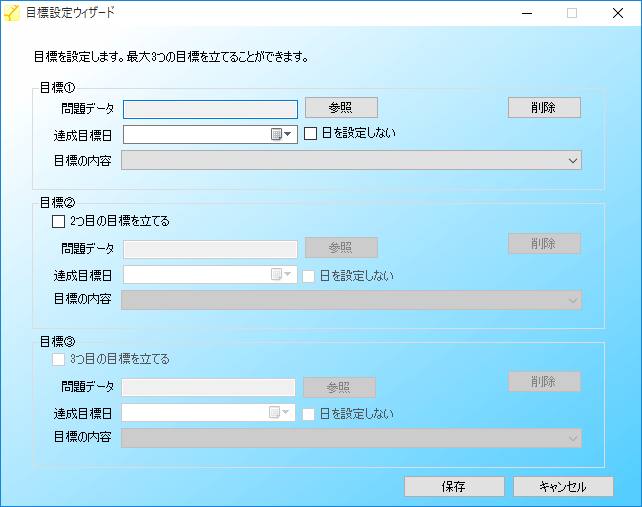The height and width of the screenshot is (507, 642).
Task: Open the 目標の内容 dropdown in 目標②
Action: click(x=573, y=300)
